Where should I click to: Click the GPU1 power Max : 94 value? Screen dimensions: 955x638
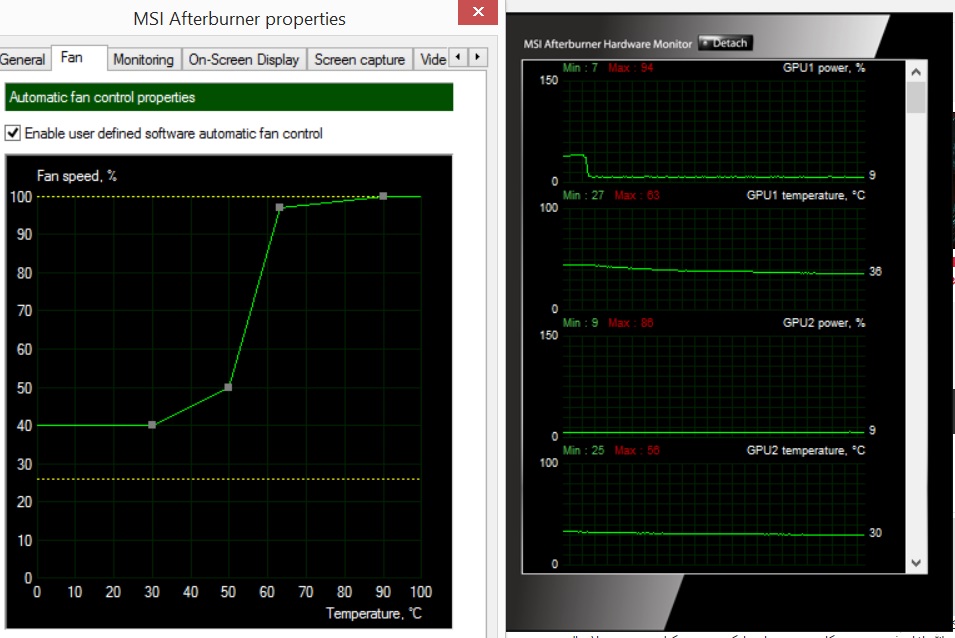pyautogui.click(x=630, y=68)
